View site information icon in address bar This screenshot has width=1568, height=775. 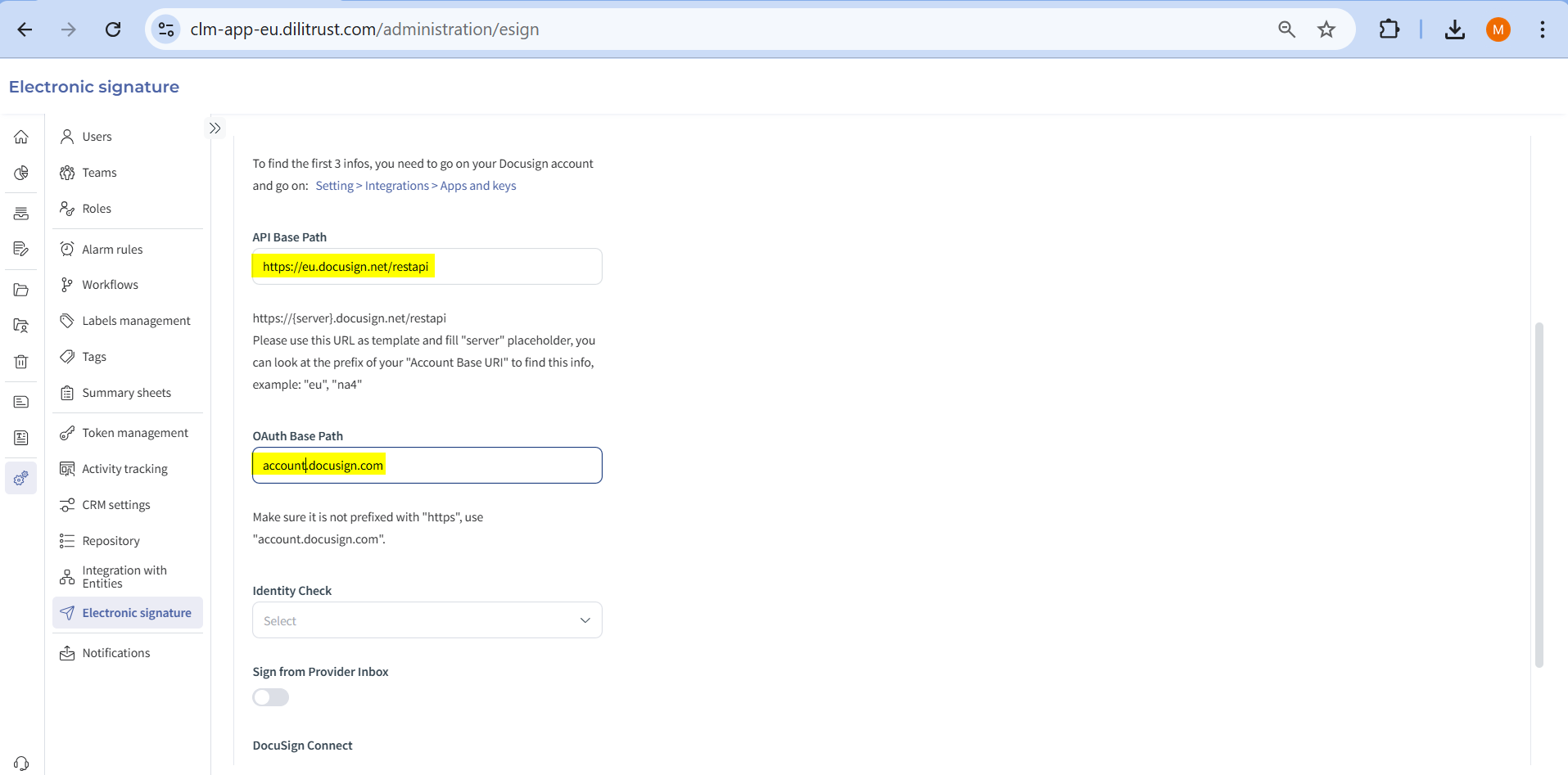click(x=166, y=29)
